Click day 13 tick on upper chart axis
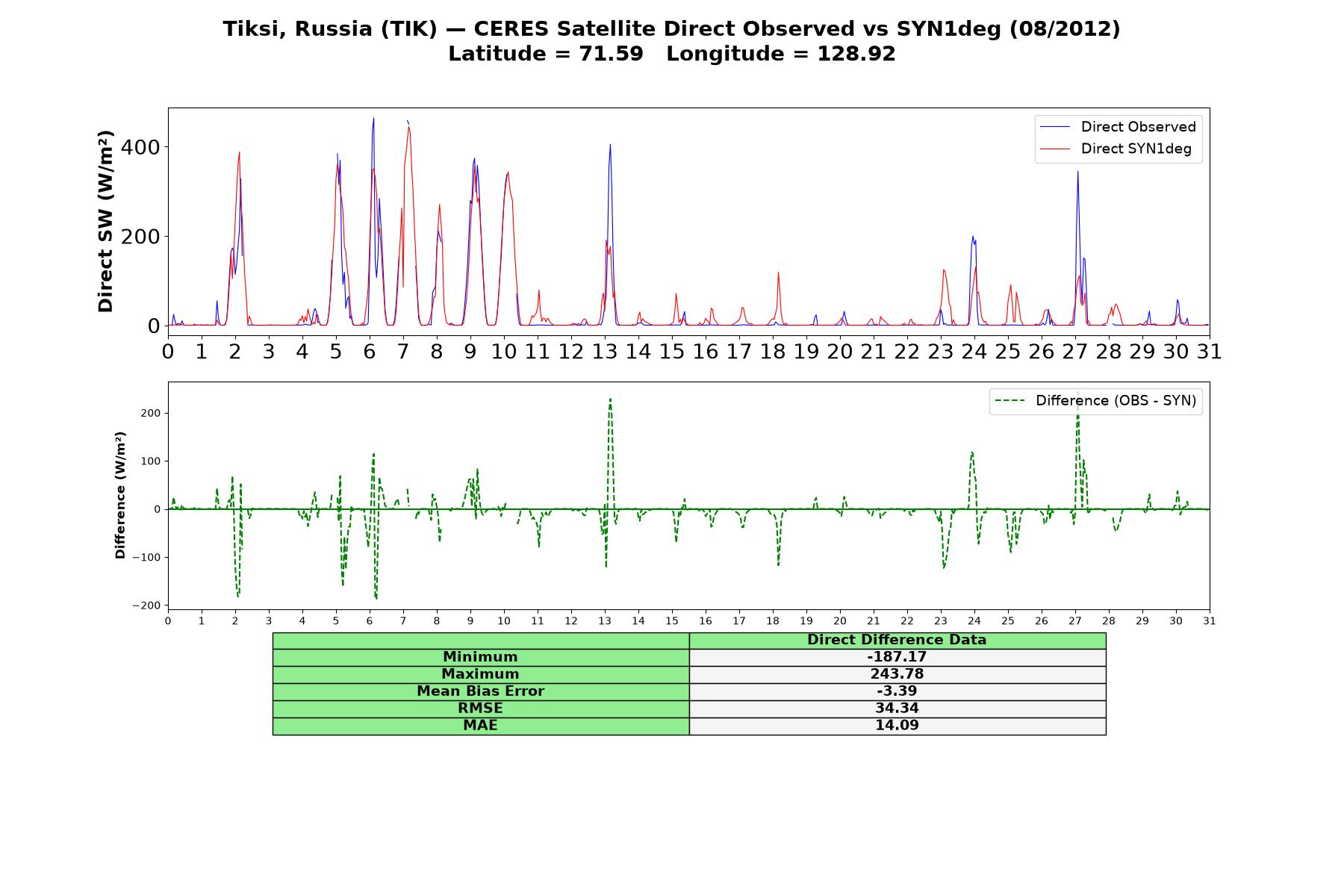 point(605,351)
